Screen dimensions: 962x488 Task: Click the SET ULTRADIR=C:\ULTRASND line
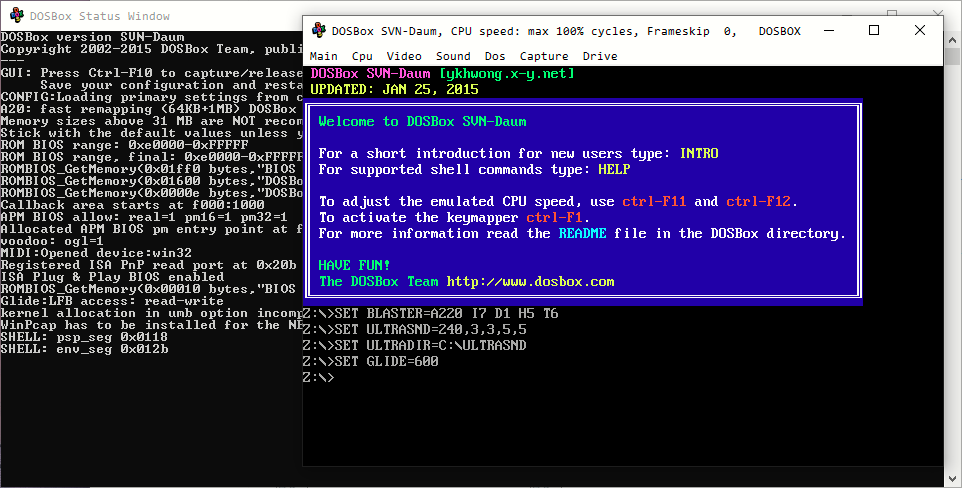[x=414, y=346]
